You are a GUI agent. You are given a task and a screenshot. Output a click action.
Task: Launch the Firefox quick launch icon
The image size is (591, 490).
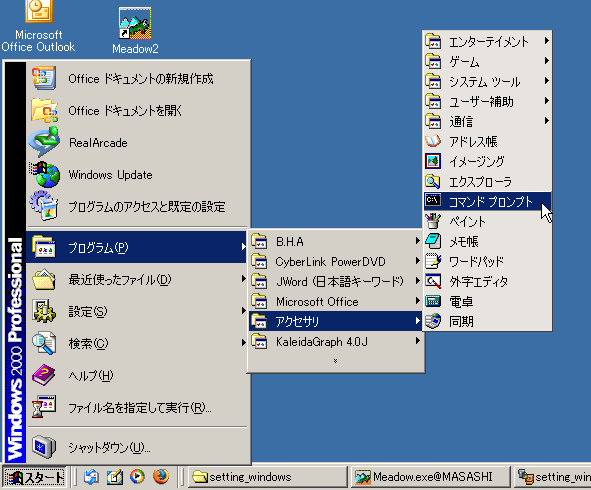[x=161, y=477]
